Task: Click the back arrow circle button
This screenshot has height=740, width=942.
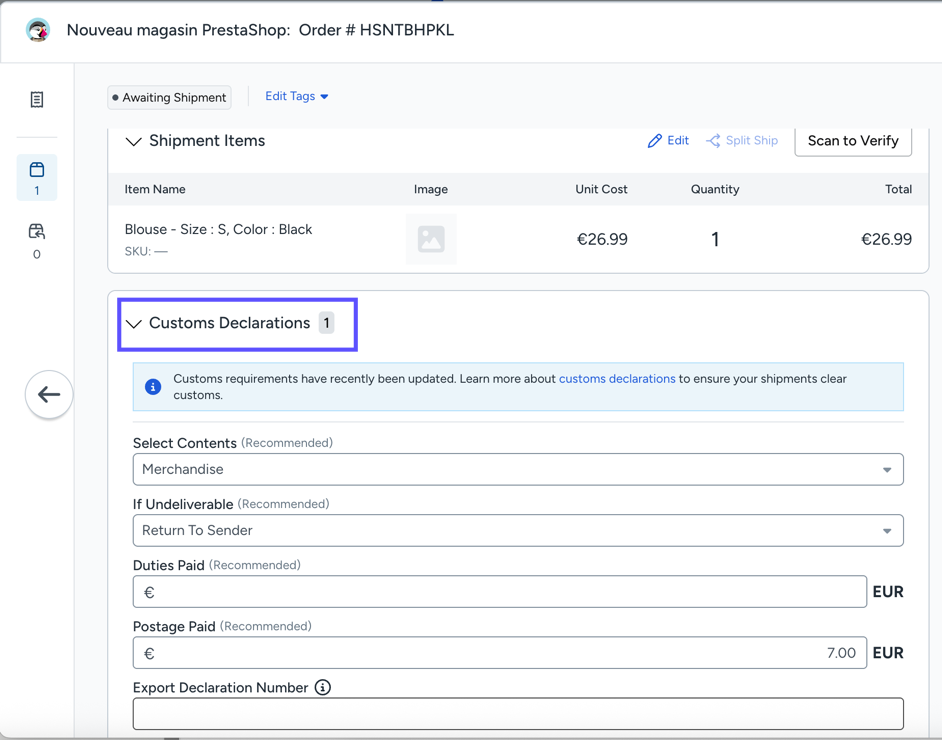Action: click(x=49, y=395)
